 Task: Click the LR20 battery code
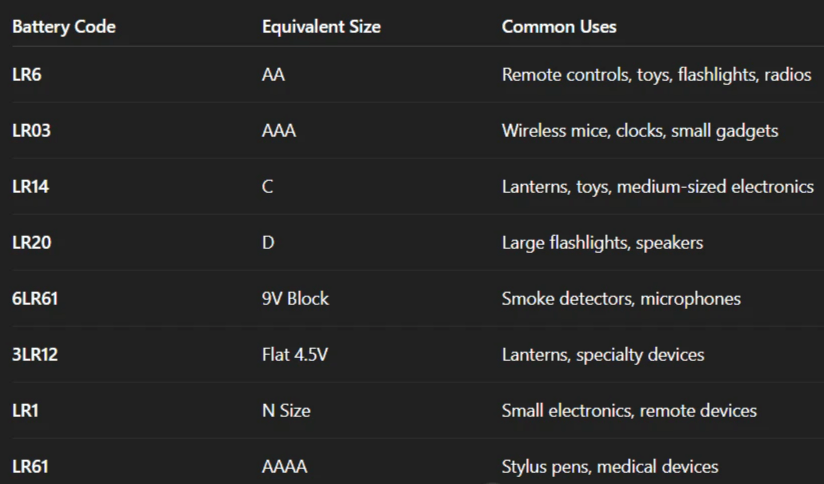click(32, 243)
